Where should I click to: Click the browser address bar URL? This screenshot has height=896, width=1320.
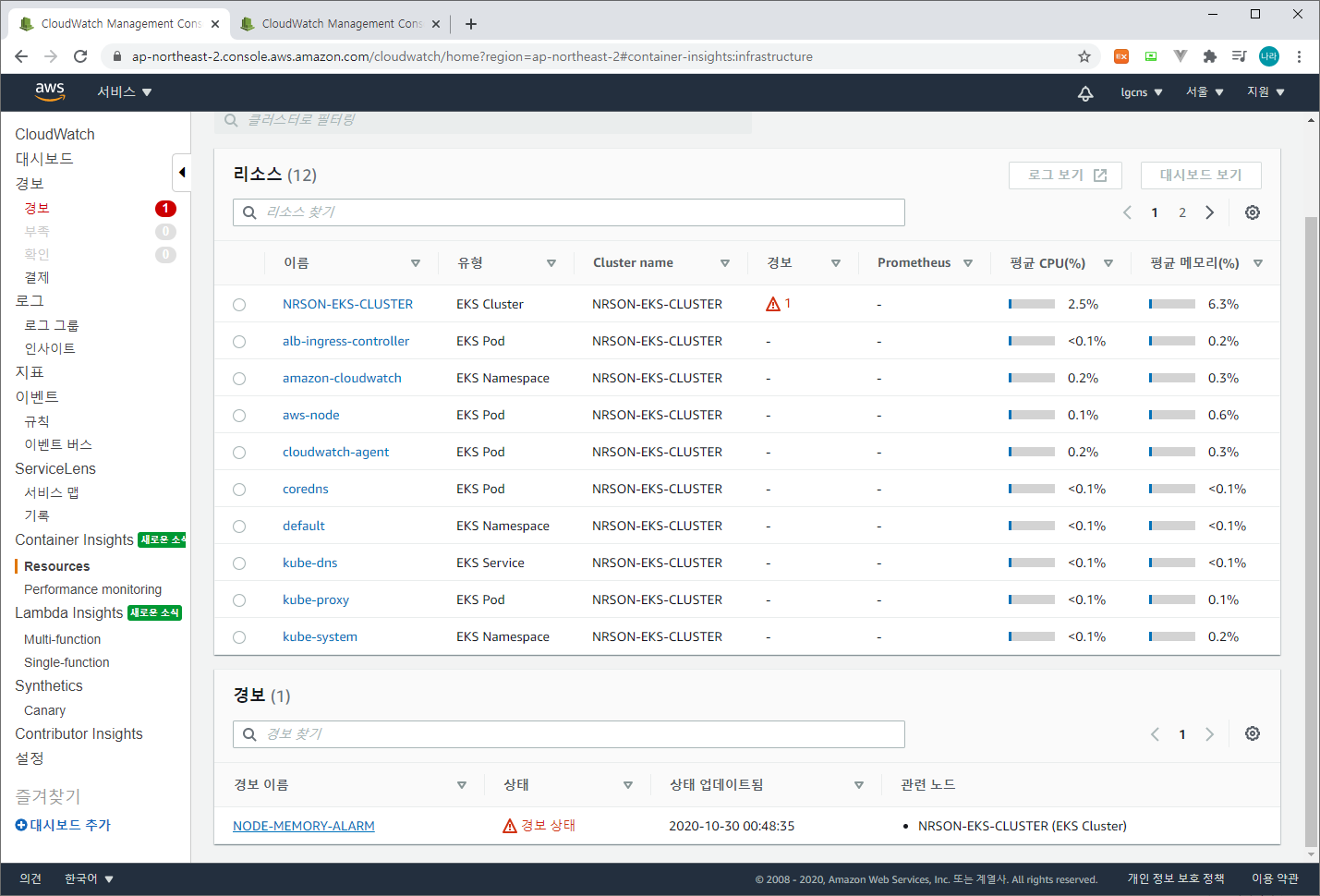tap(472, 56)
